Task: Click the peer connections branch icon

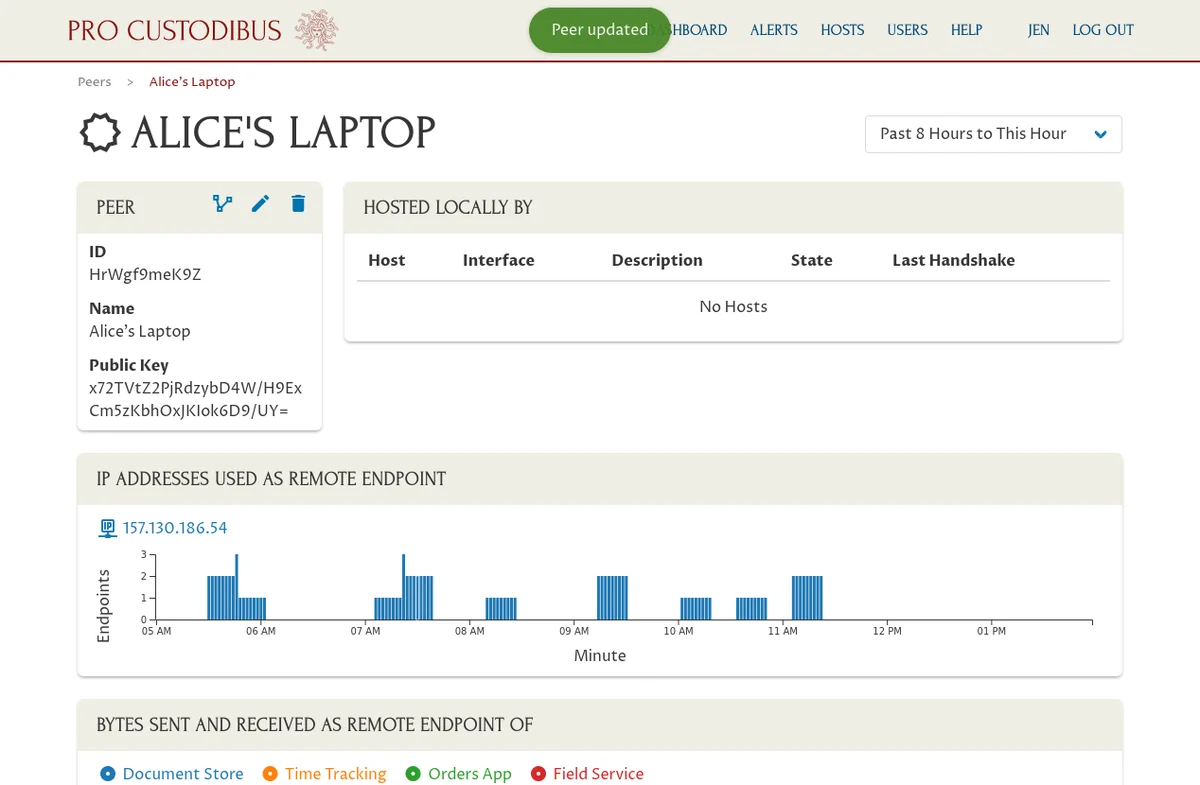Action: coord(222,204)
